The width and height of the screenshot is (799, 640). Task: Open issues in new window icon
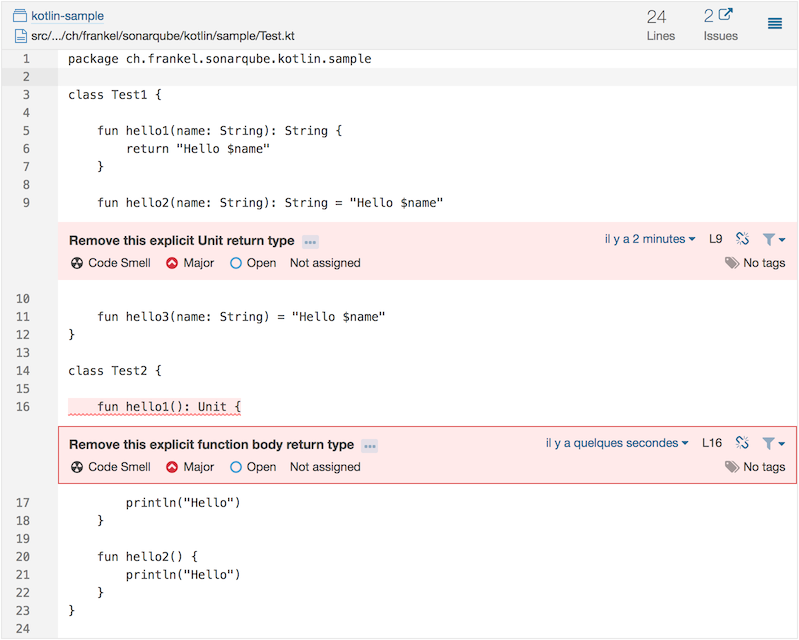(x=725, y=15)
